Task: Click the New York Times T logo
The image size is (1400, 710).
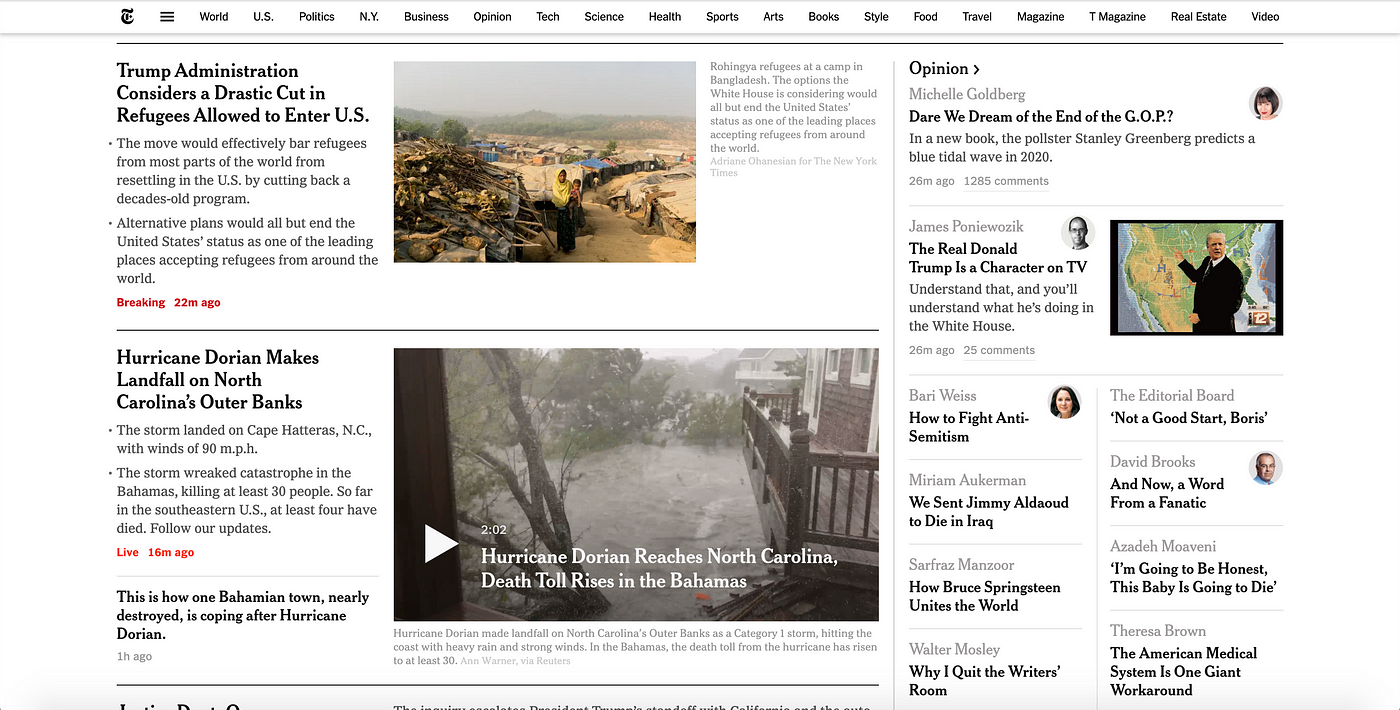Action: [127, 16]
